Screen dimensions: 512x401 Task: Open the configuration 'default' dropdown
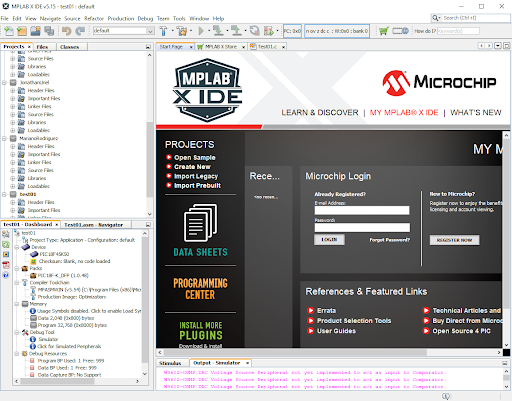[150, 31]
